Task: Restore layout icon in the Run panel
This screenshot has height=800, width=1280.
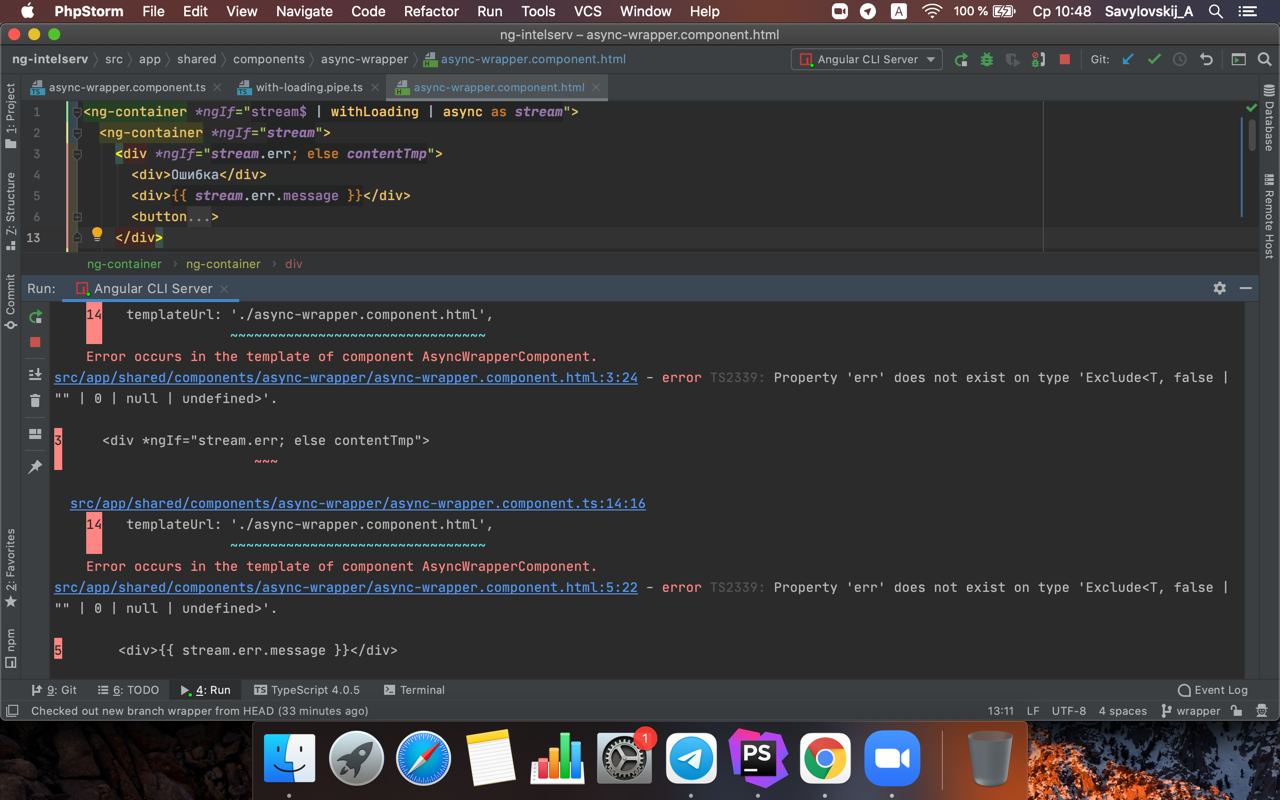Action: pyautogui.click(x=35, y=434)
